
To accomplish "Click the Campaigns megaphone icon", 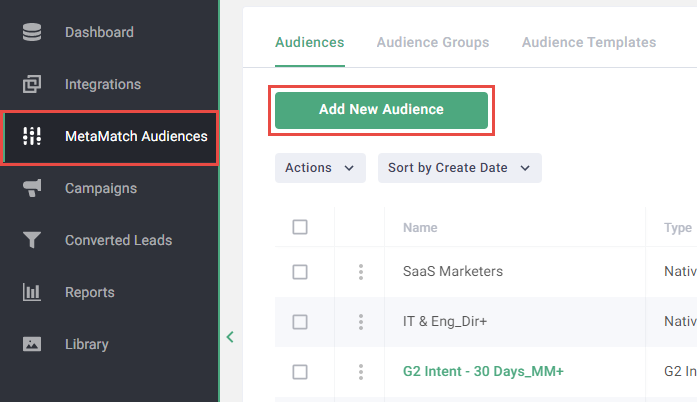I will click(32, 188).
